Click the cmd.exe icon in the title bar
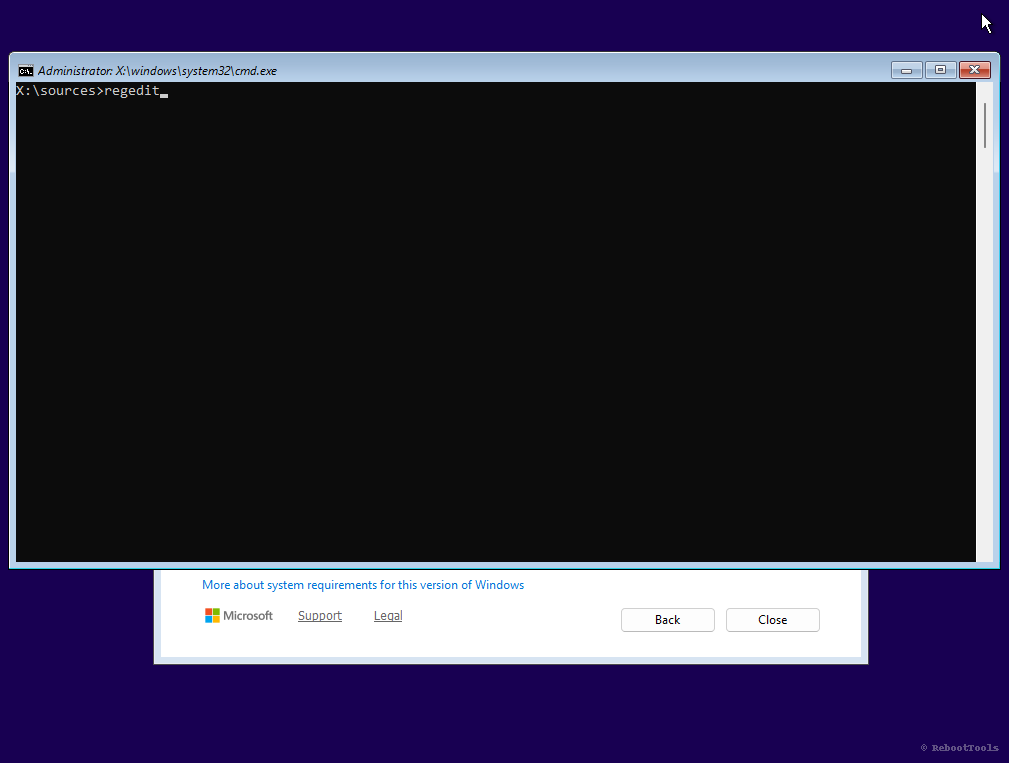The height and width of the screenshot is (763, 1009). (x=25, y=70)
